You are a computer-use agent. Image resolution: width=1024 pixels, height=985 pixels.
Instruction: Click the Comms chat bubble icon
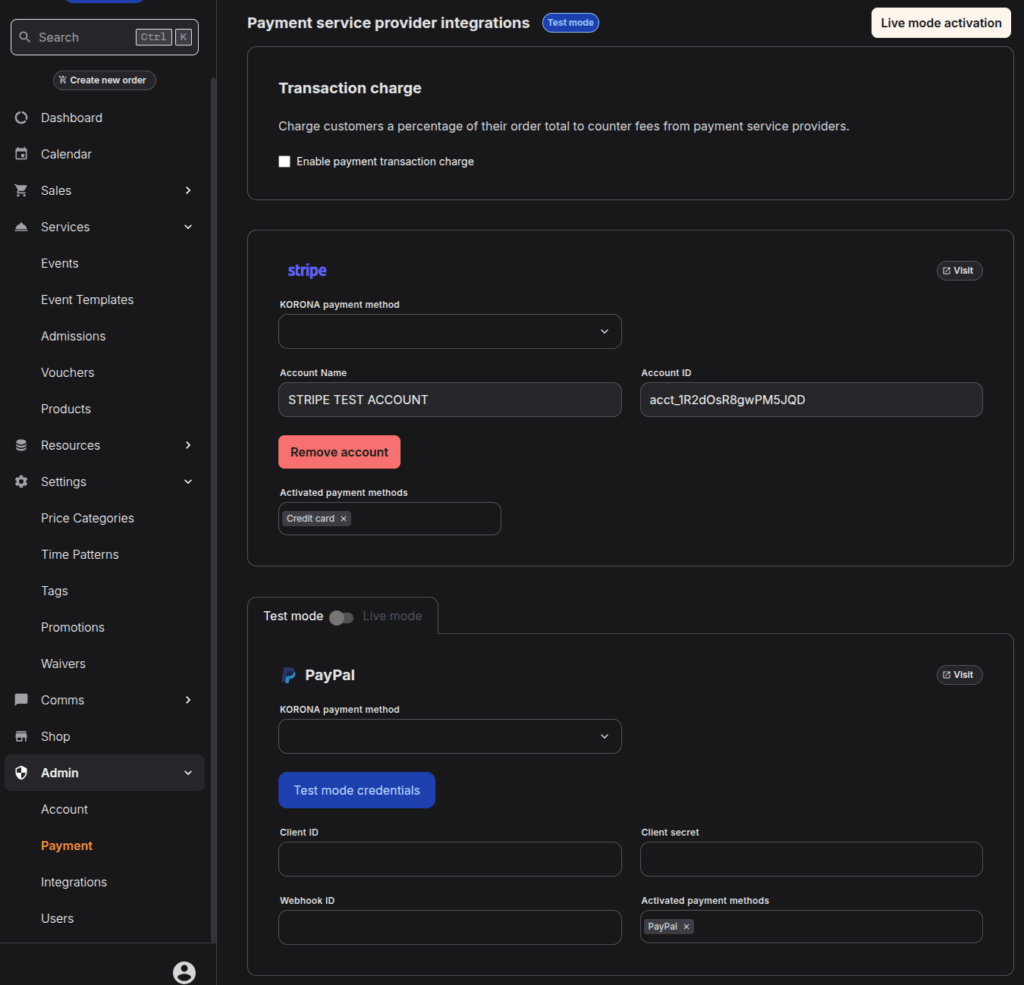[21, 700]
